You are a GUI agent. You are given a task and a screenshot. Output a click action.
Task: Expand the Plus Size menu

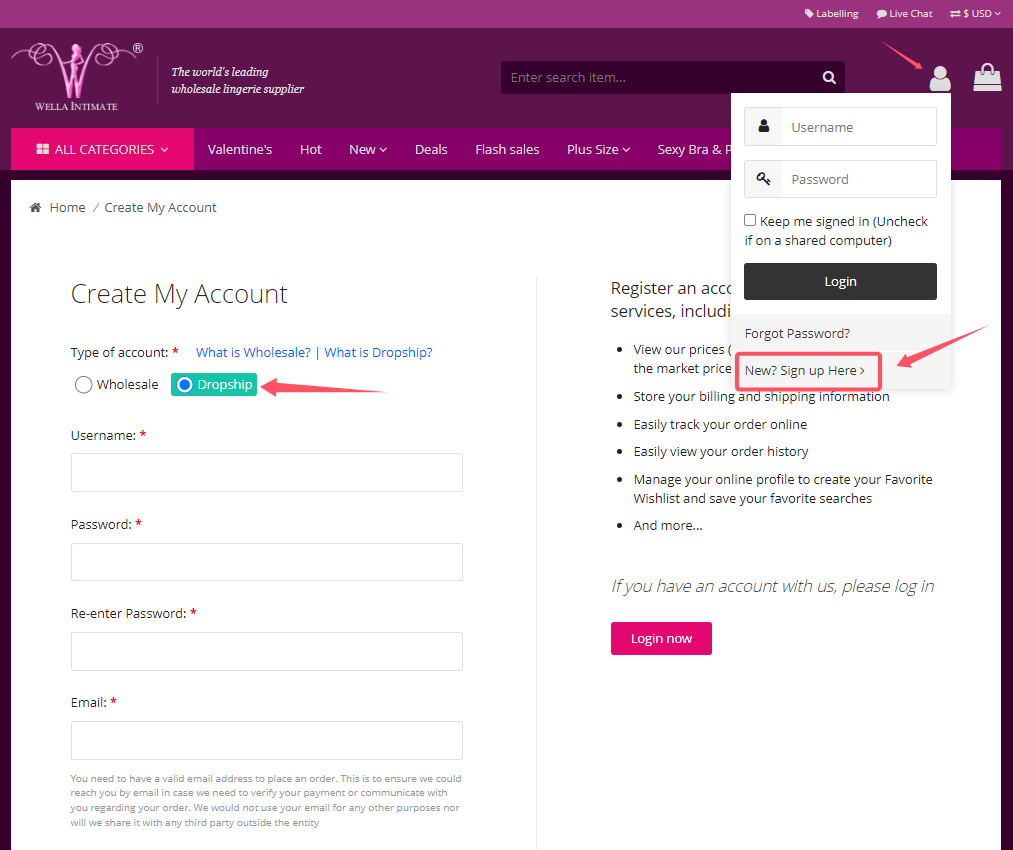[x=598, y=149]
